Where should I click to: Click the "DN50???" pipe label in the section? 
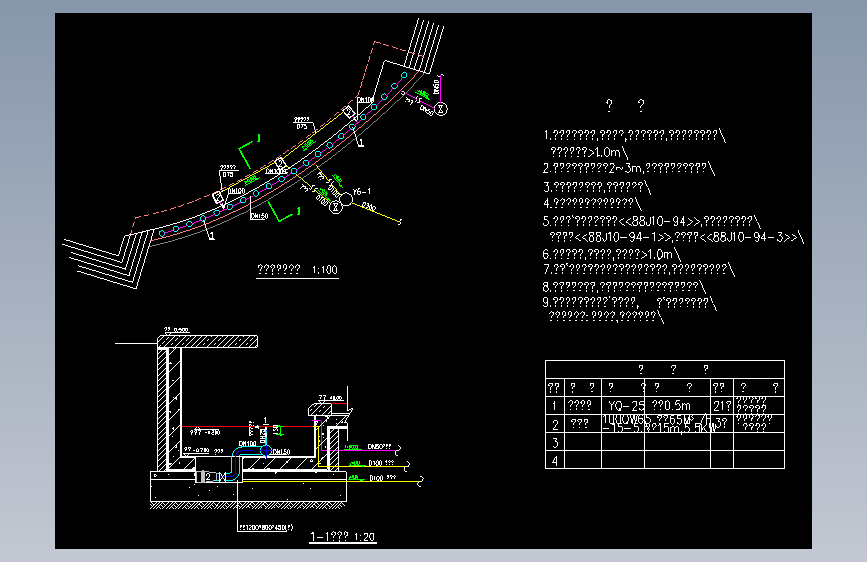379,447
